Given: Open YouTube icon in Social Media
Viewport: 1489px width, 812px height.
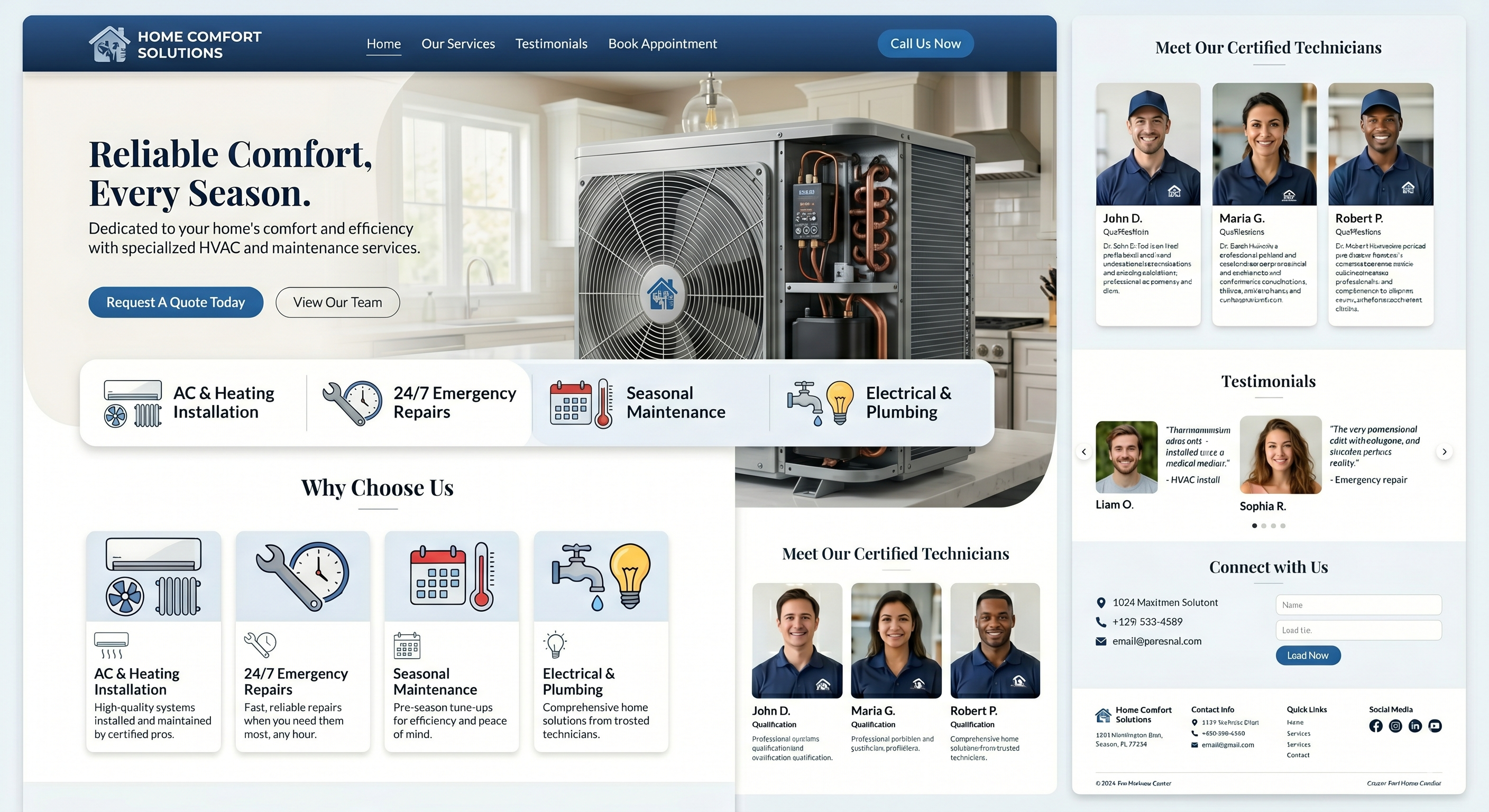Looking at the screenshot, I should pos(1435,726).
